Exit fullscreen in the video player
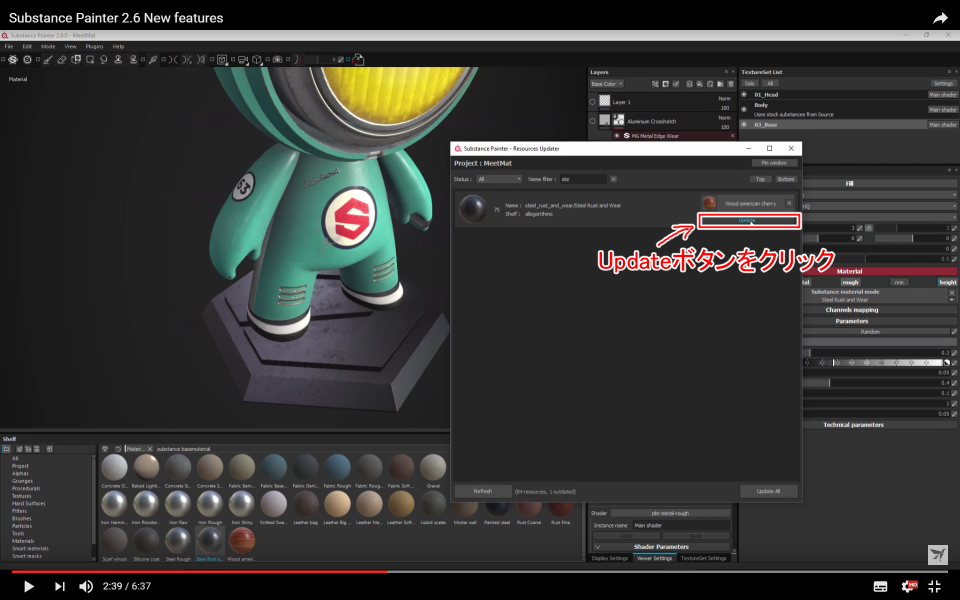Image resolution: width=960 pixels, height=600 pixels. tap(934, 587)
